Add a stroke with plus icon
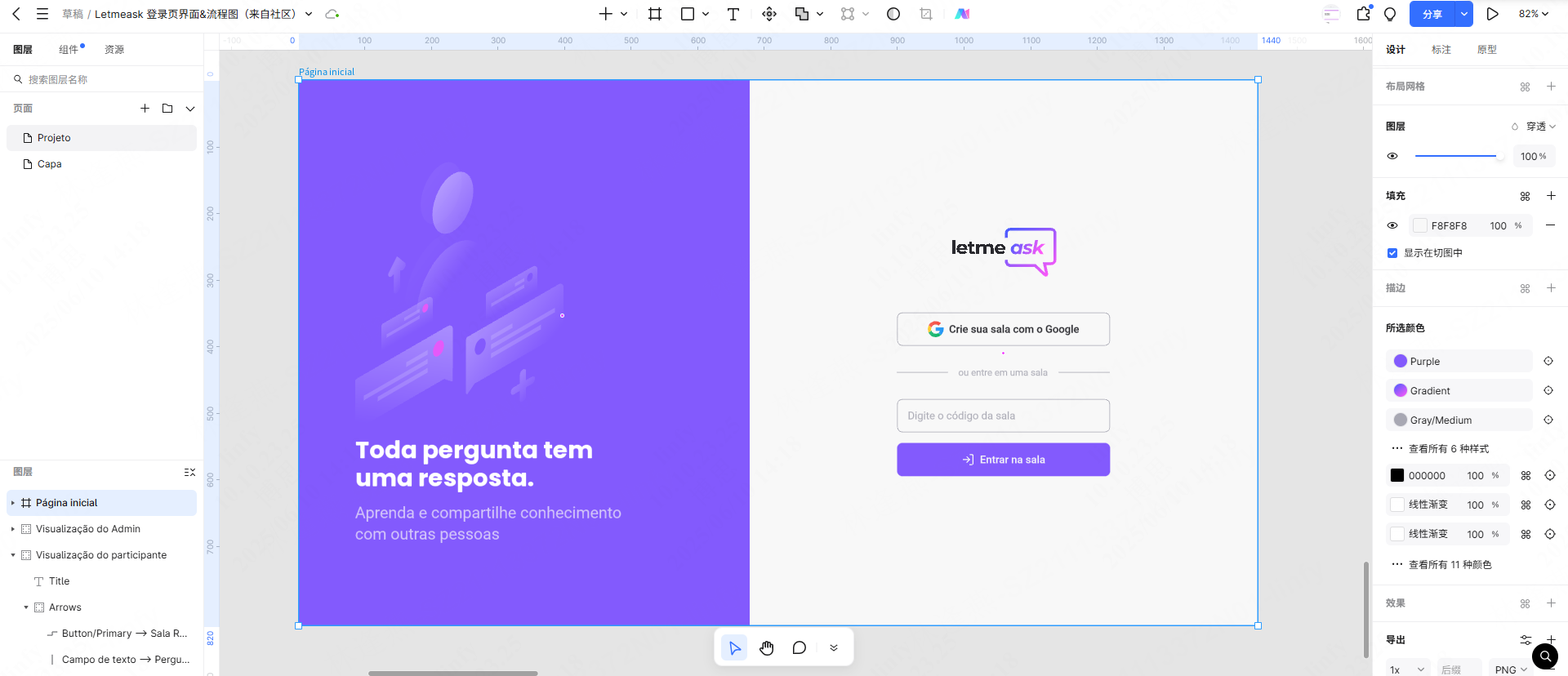This screenshot has width=1568, height=676. [1551, 287]
